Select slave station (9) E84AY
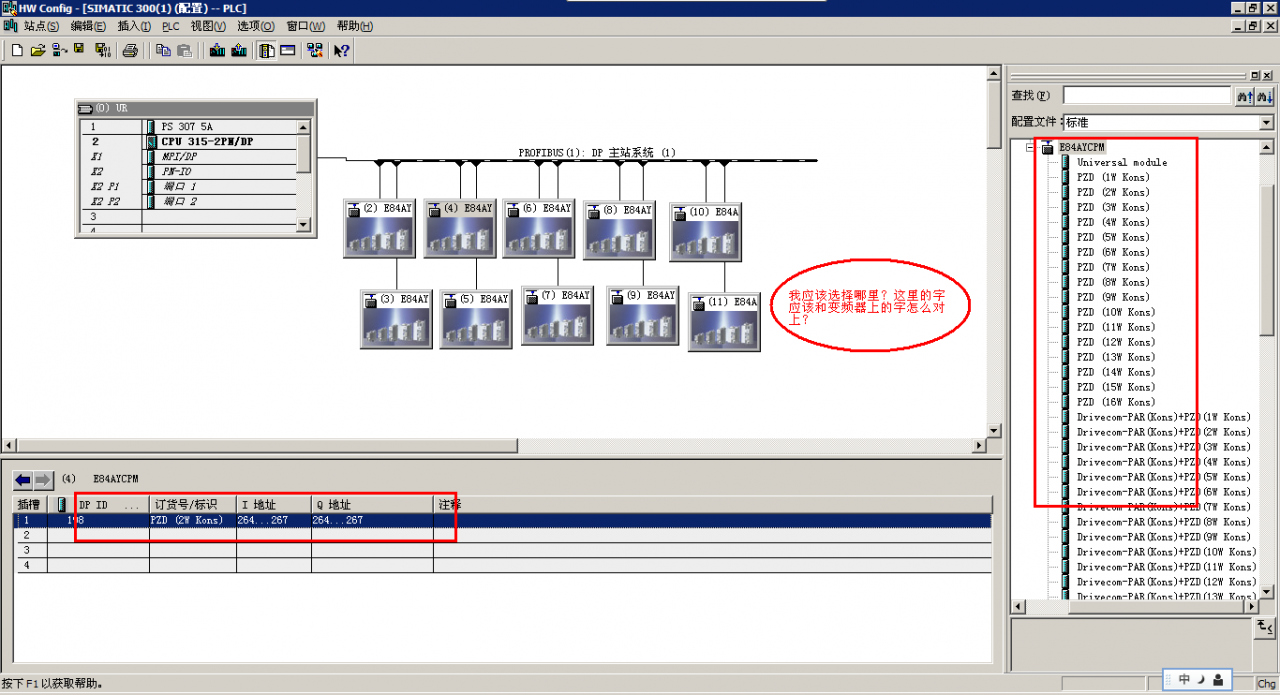Viewport: 1280px width, 695px height. 643,316
